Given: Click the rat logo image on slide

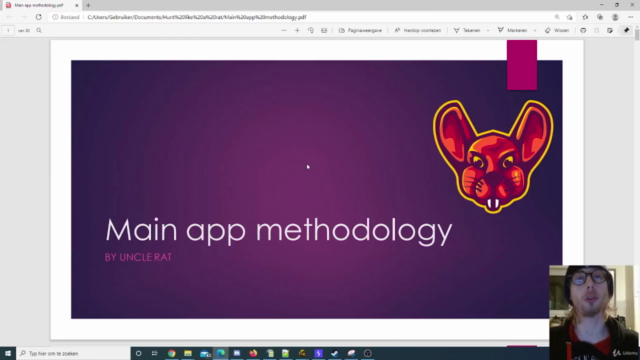Looking at the screenshot, I should point(493,156).
